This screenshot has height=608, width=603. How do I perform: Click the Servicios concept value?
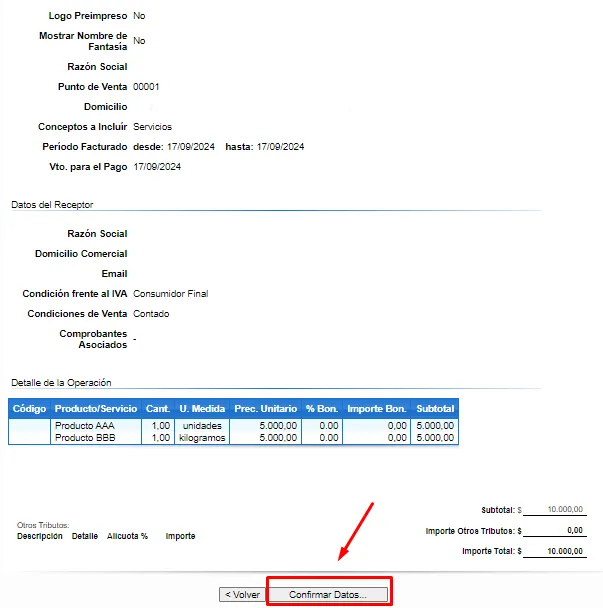[152, 126]
